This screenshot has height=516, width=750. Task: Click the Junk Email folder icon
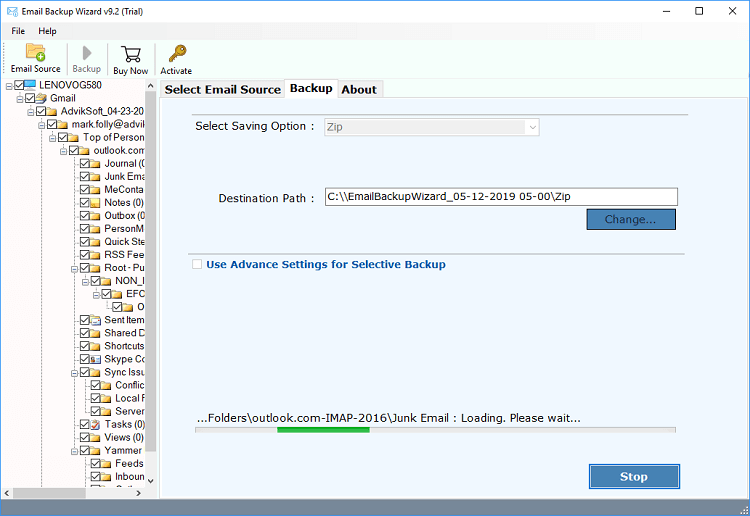tap(95, 176)
